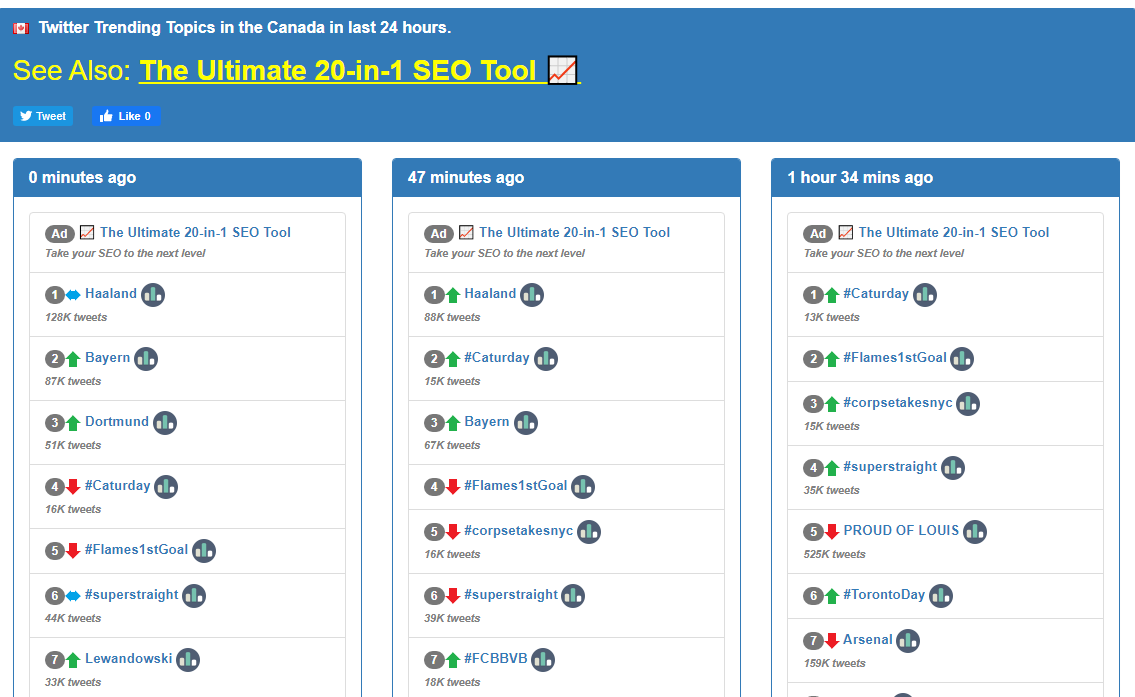Screen dimensions: 1135x697
Task: Click the stats icon next to Lewandowski
Action: (x=187, y=659)
